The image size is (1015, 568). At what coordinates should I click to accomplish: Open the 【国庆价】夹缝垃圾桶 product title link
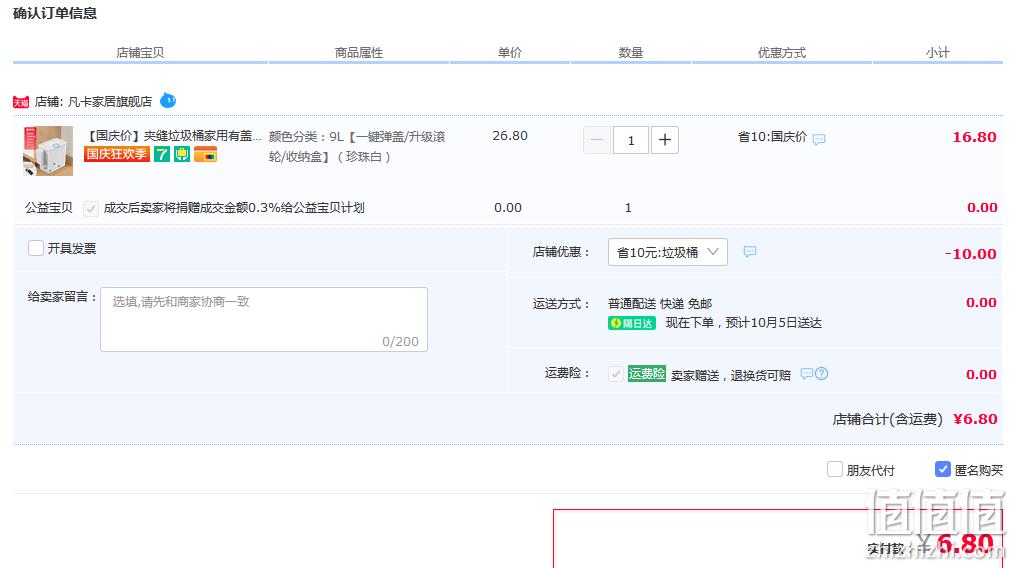(x=173, y=136)
